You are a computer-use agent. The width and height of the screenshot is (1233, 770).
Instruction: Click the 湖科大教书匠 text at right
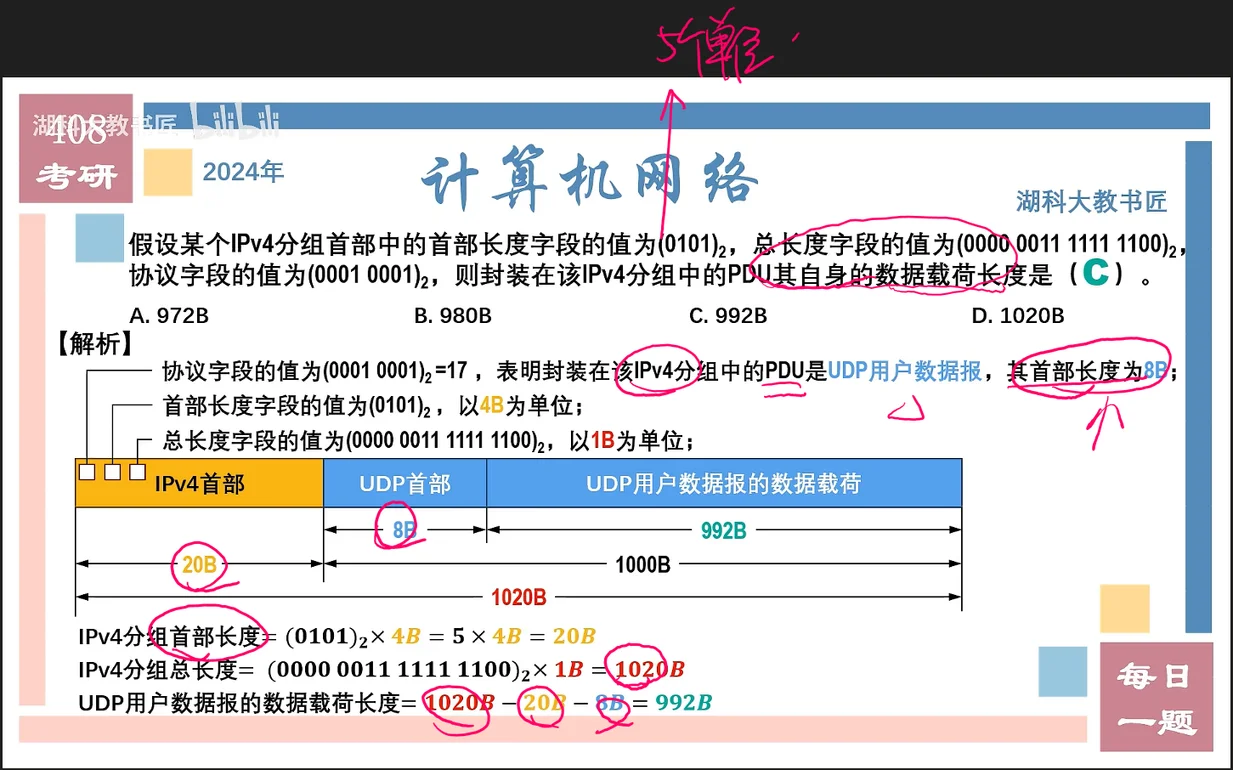pos(1091,202)
